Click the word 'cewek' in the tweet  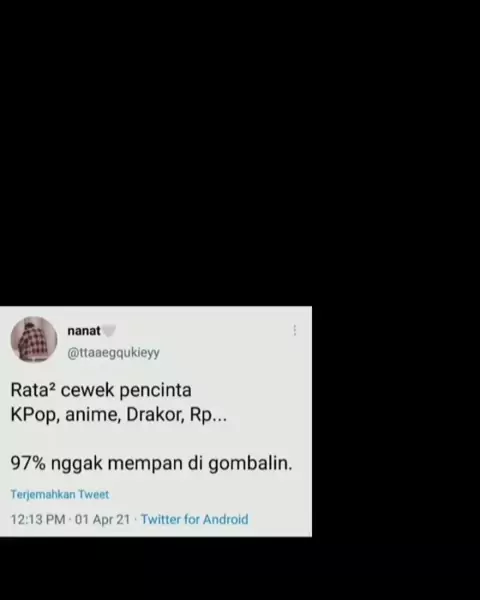tap(88, 391)
